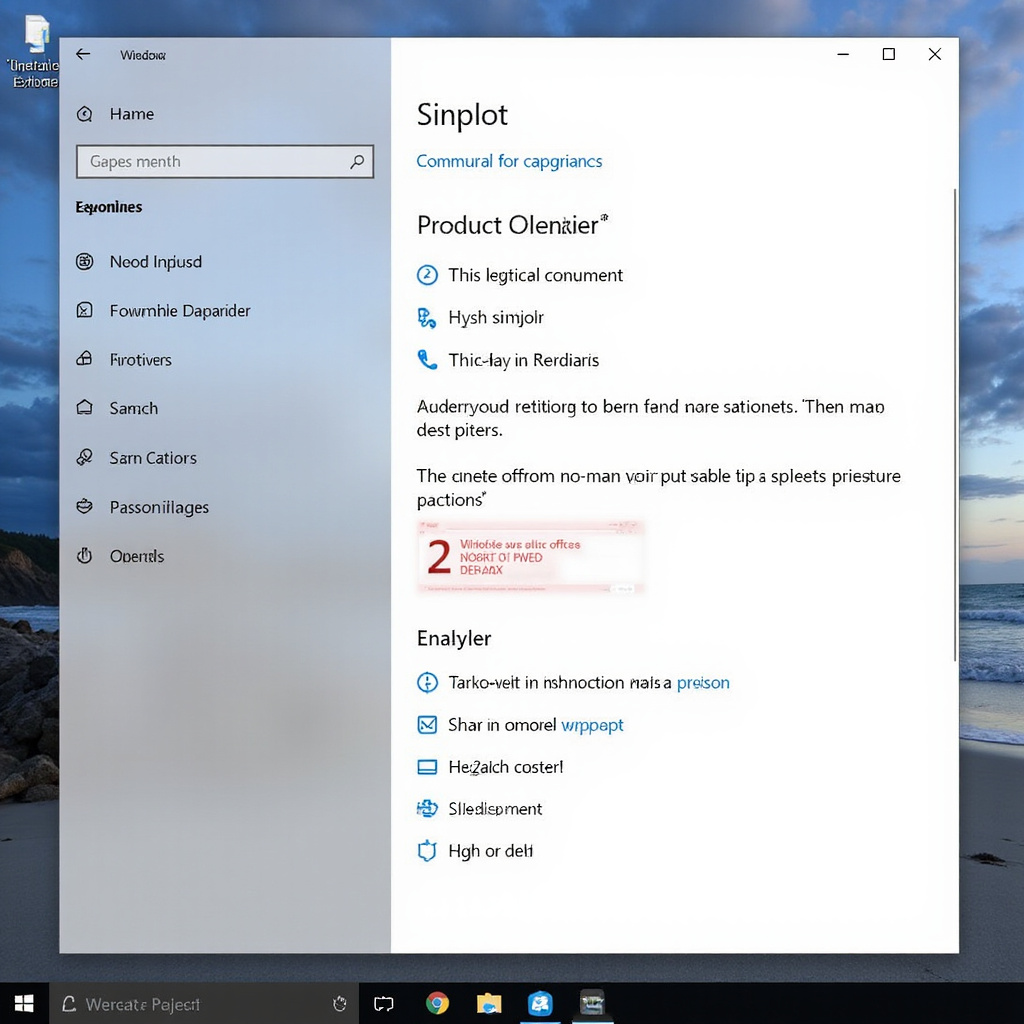Click the phone icon beside Thic-lay in Rerdiaris

(427, 360)
